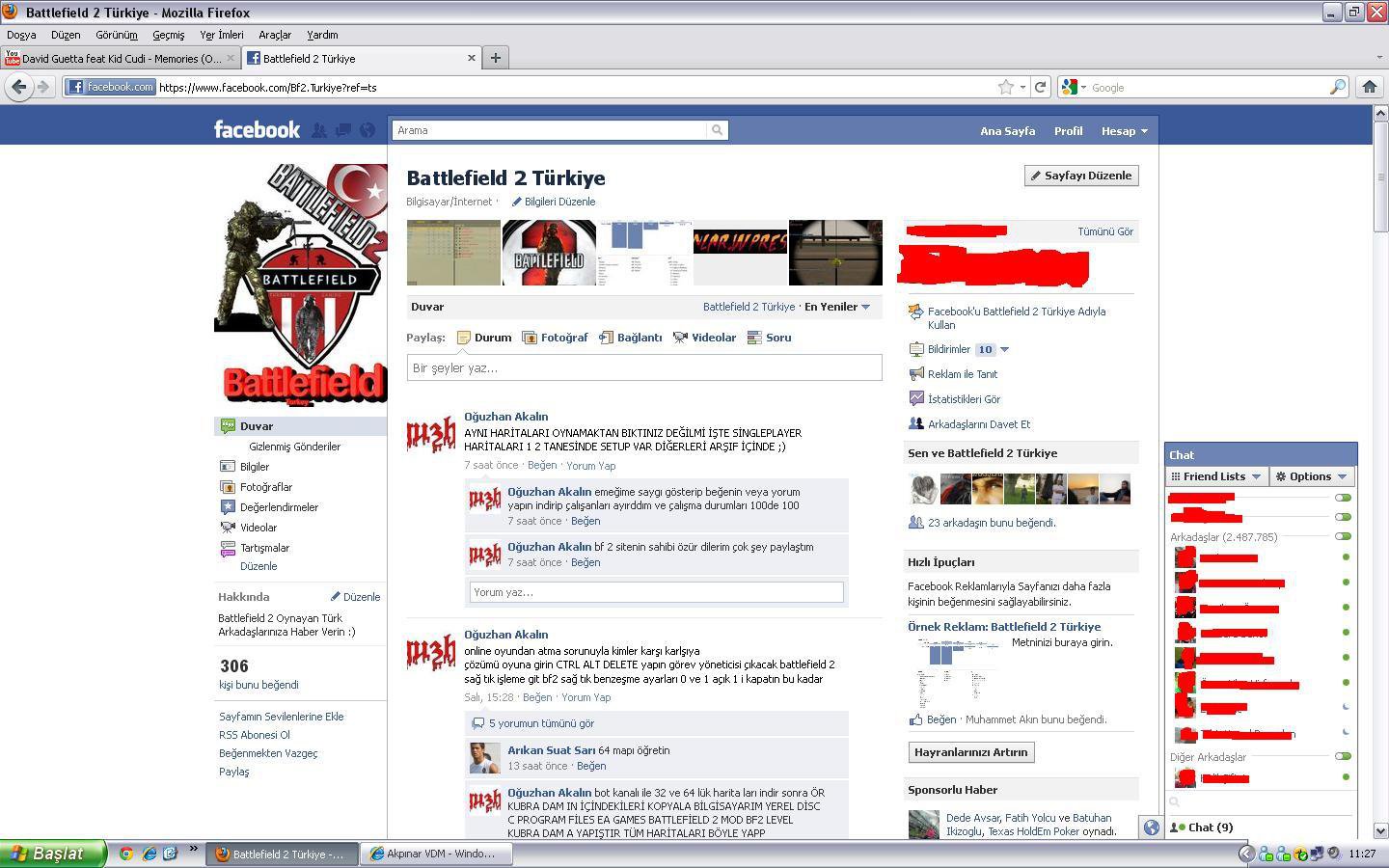
Task: Toggle the first chat list availability switch
Action: click(x=1343, y=498)
